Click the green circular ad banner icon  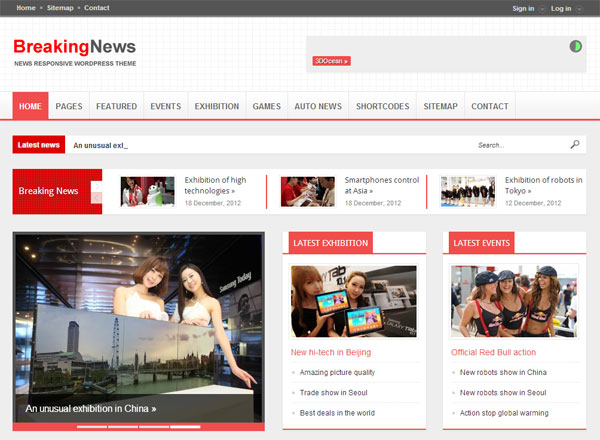coord(576,46)
